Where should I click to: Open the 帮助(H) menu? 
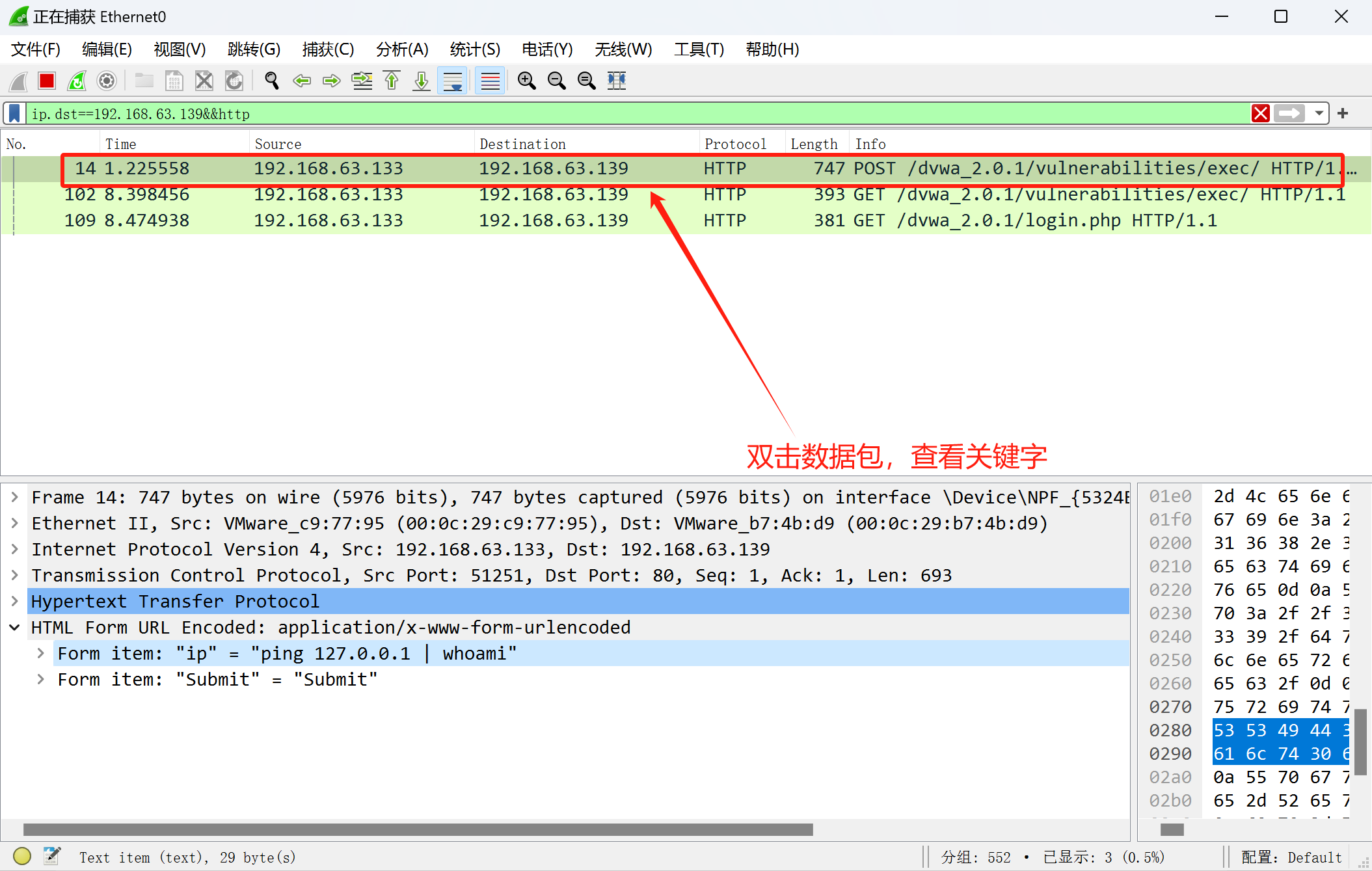click(772, 49)
